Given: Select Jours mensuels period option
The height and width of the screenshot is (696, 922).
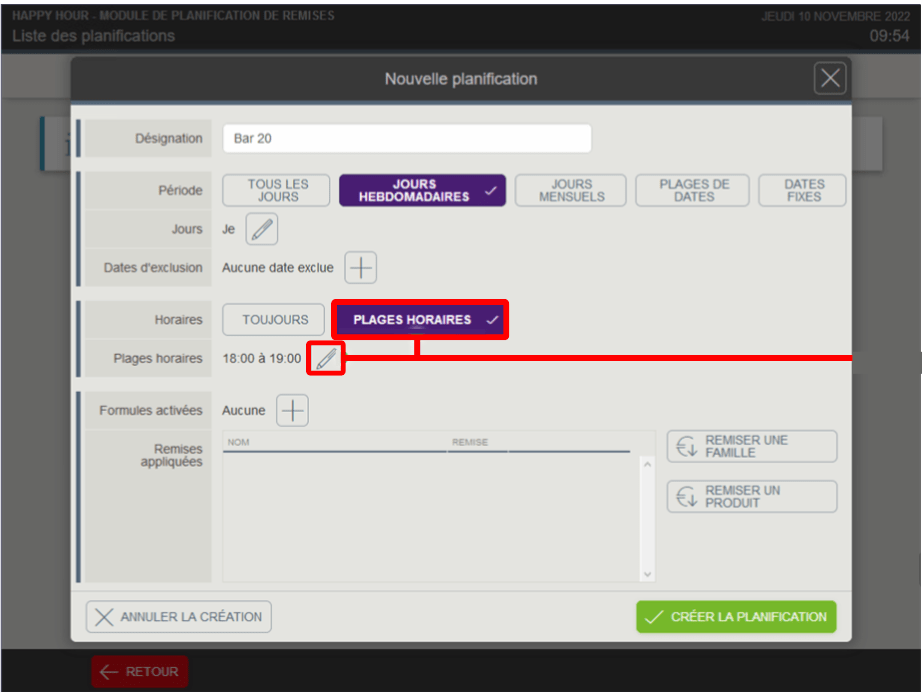Looking at the screenshot, I should [x=570, y=190].
